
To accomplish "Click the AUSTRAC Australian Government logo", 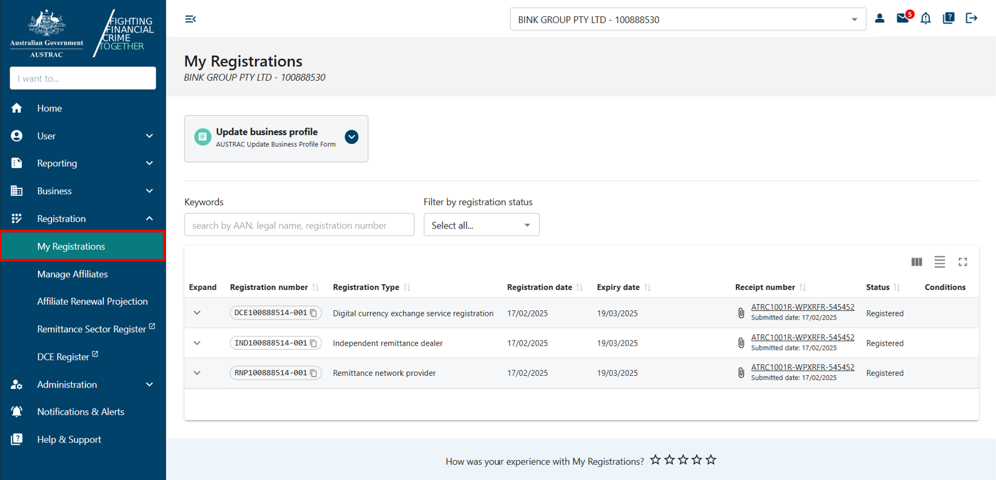I will [x=46, y=33].
